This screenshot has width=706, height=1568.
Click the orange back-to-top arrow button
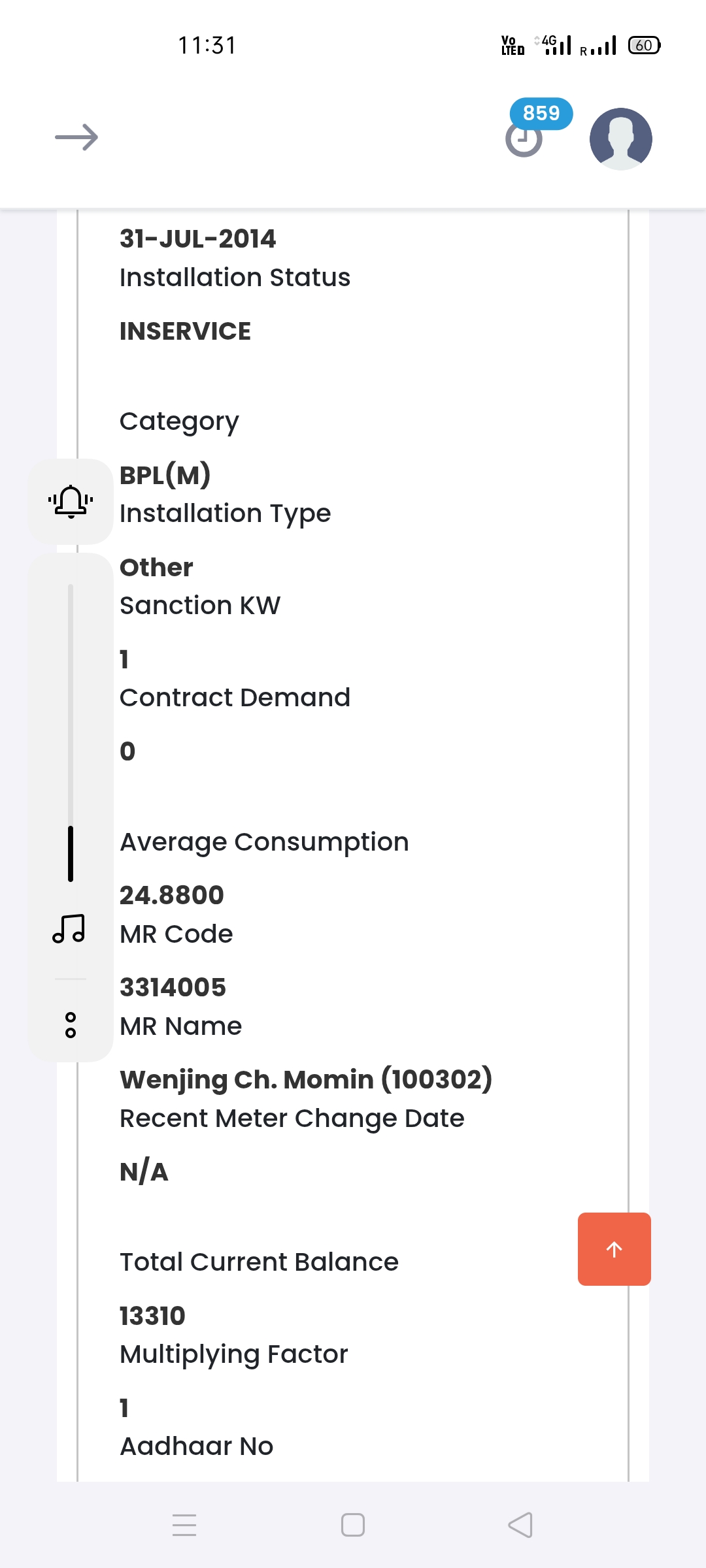pos(614,1249)
